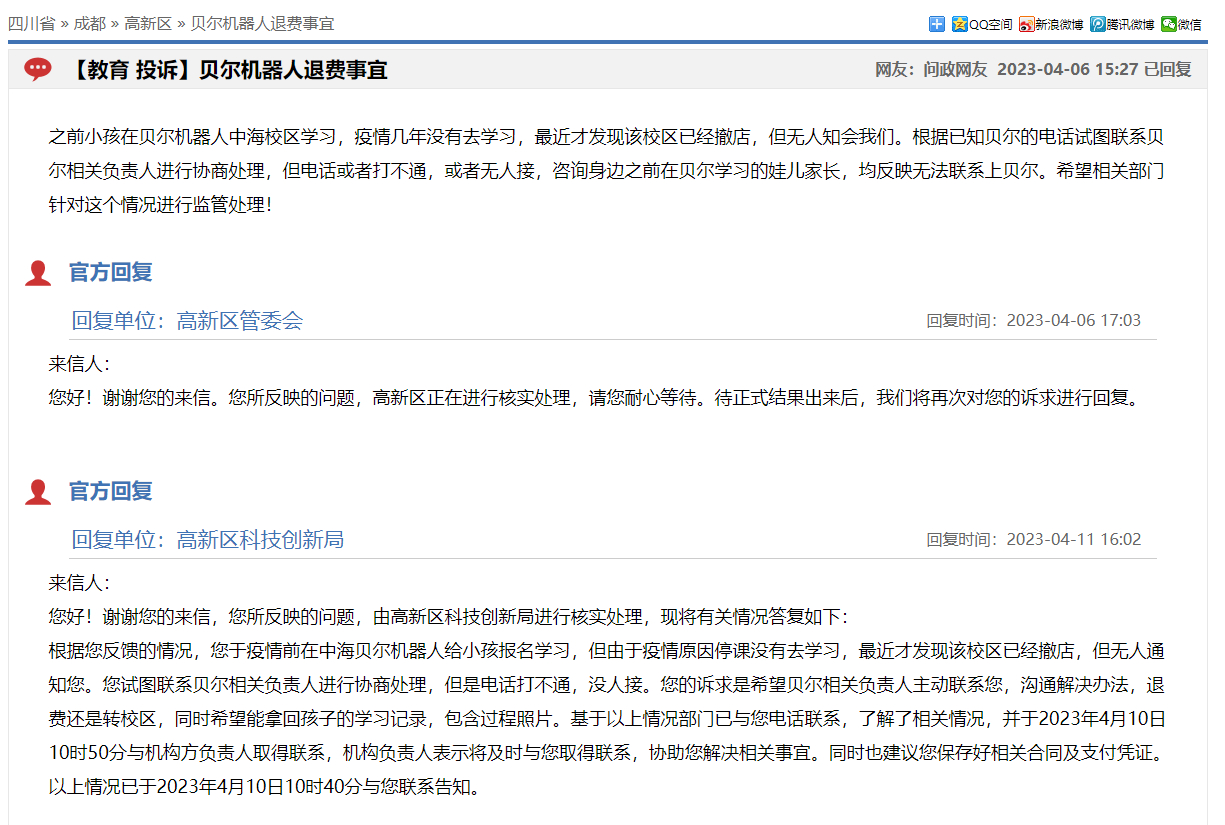Select the 问政网友 username

(955, 69)
